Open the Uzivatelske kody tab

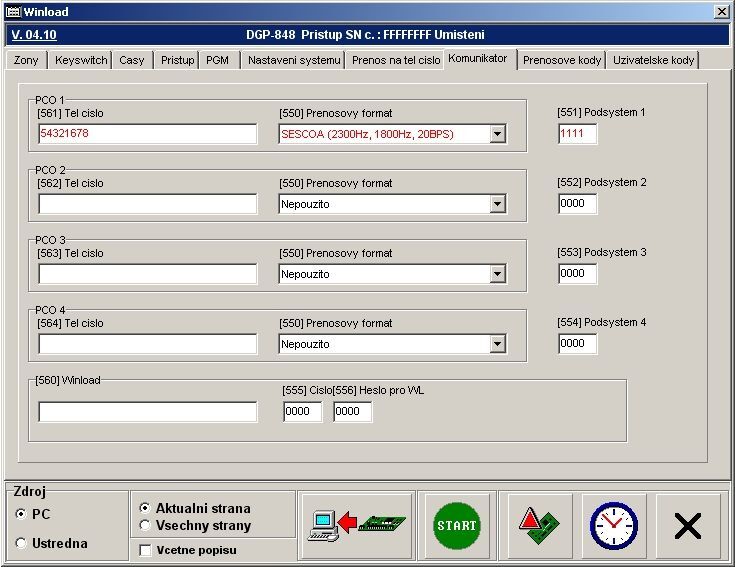point(654,60)
